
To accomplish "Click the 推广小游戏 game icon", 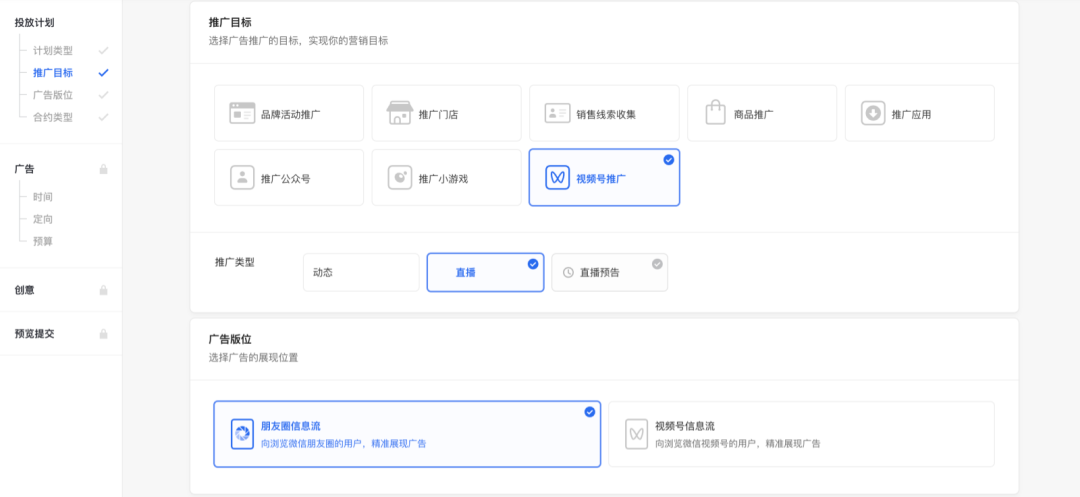I will coord(400,178).
